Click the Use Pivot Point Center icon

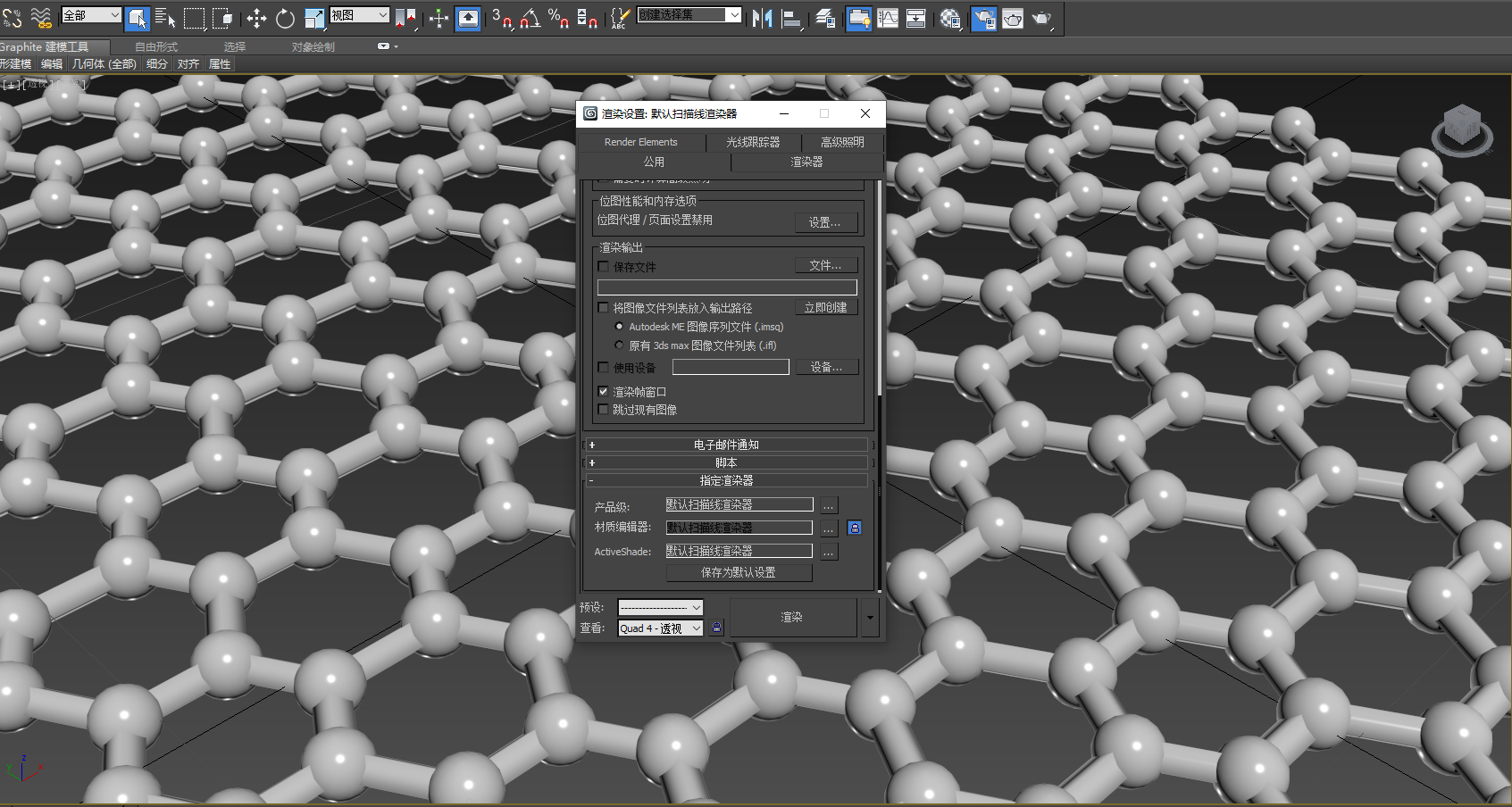405,18
